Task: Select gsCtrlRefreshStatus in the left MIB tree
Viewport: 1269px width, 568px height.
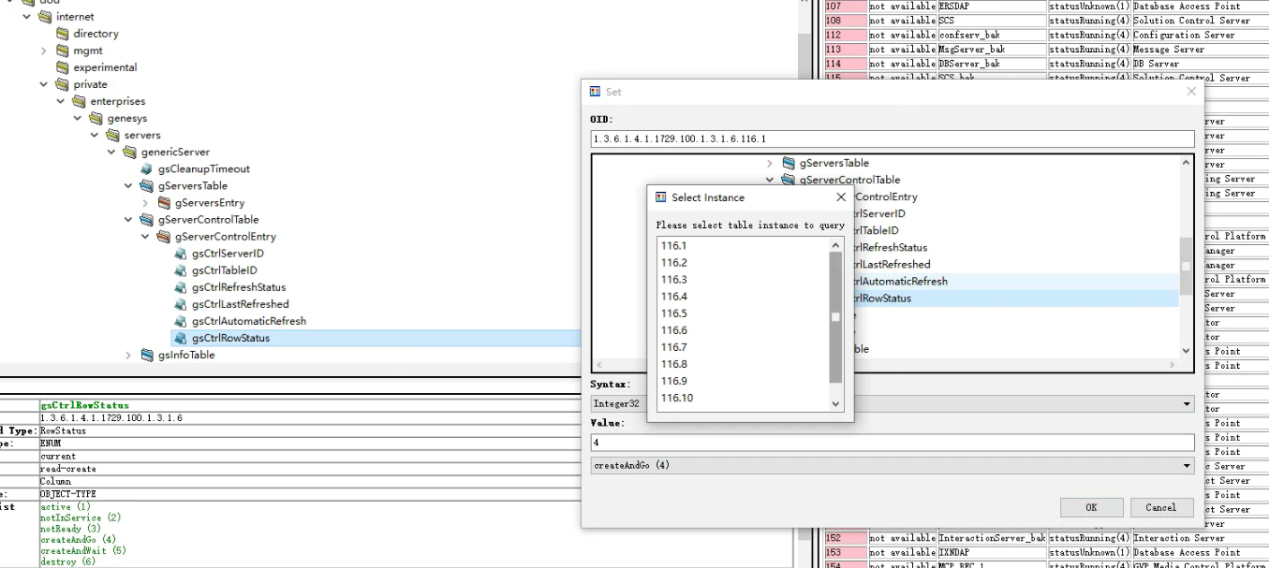Action: [x=238, y=287]
